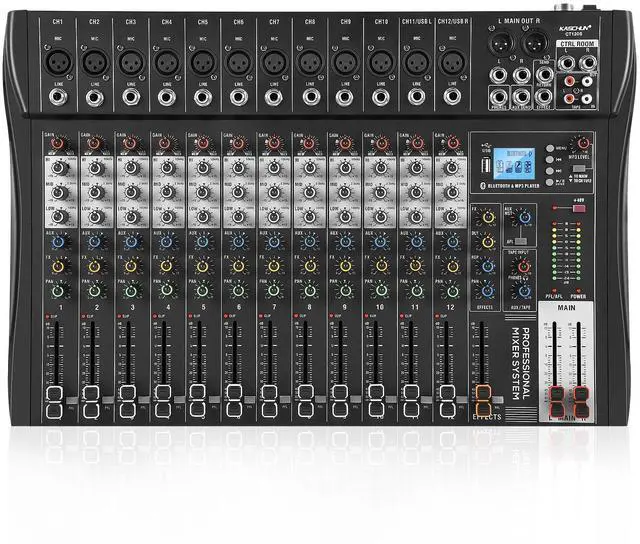Click the MAIN section label

pyautogui.click(x=567, y=307)
